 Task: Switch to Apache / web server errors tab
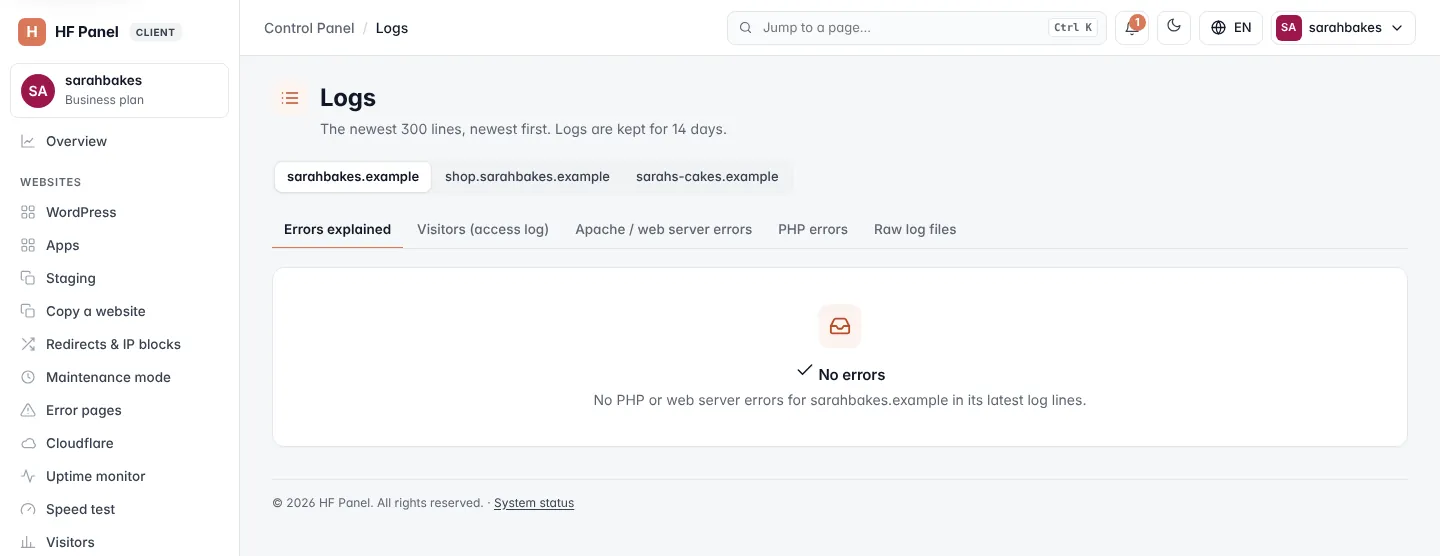663,229
